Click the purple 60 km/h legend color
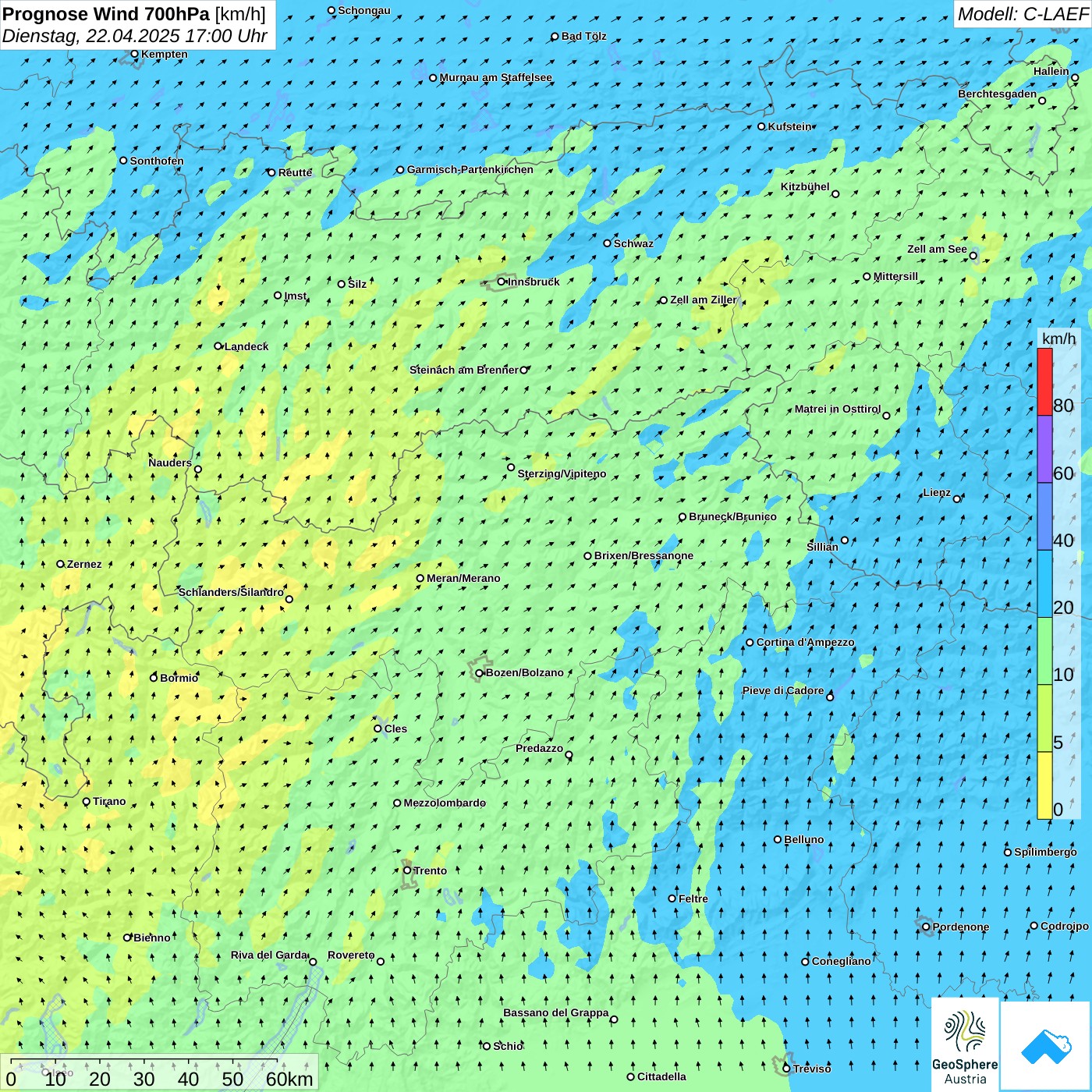1092x1092 pixels. pyautogui.click(x=1044, y=448)
